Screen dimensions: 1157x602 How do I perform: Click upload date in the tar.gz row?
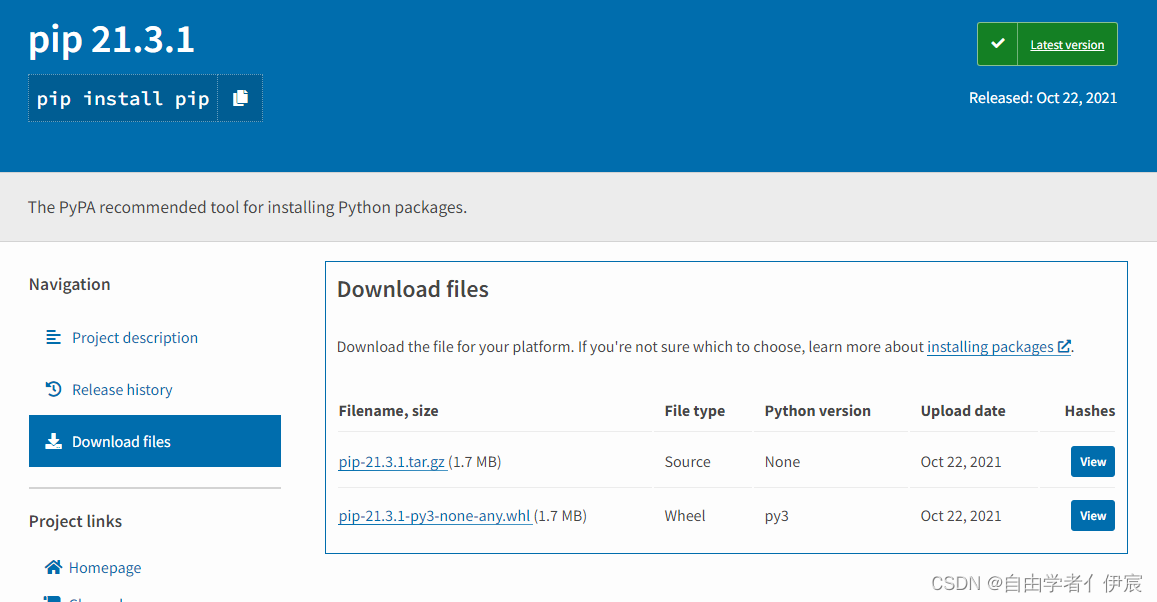pos(961,462)
